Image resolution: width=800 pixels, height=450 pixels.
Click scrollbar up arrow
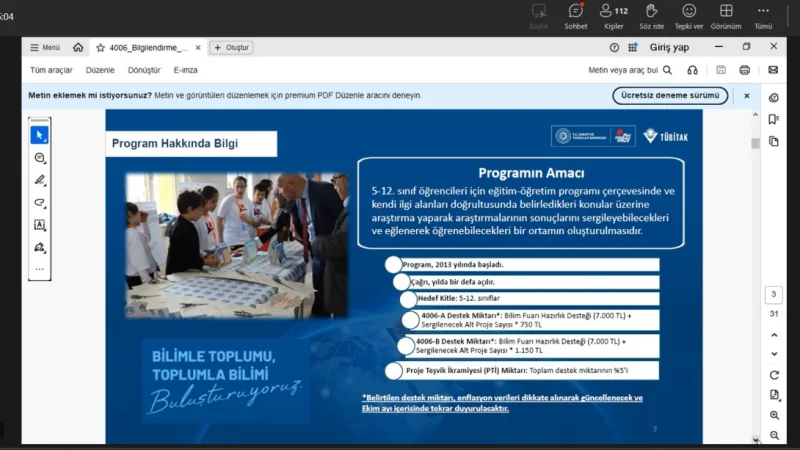755,115
